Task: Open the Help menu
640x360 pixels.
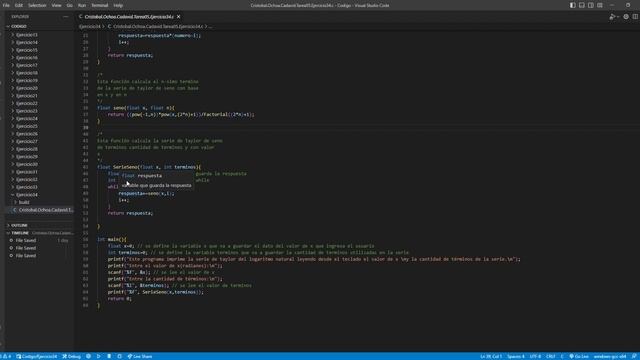Action: coord(118,5)
